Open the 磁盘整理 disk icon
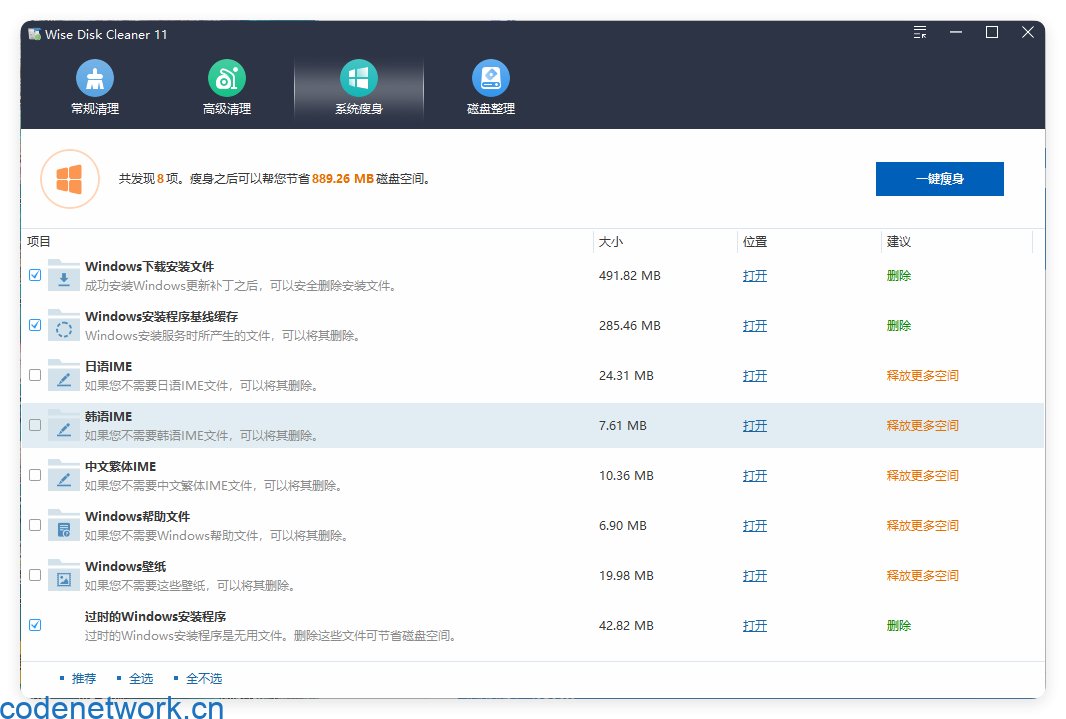The image size is (1066, 719). click(490, 78)
